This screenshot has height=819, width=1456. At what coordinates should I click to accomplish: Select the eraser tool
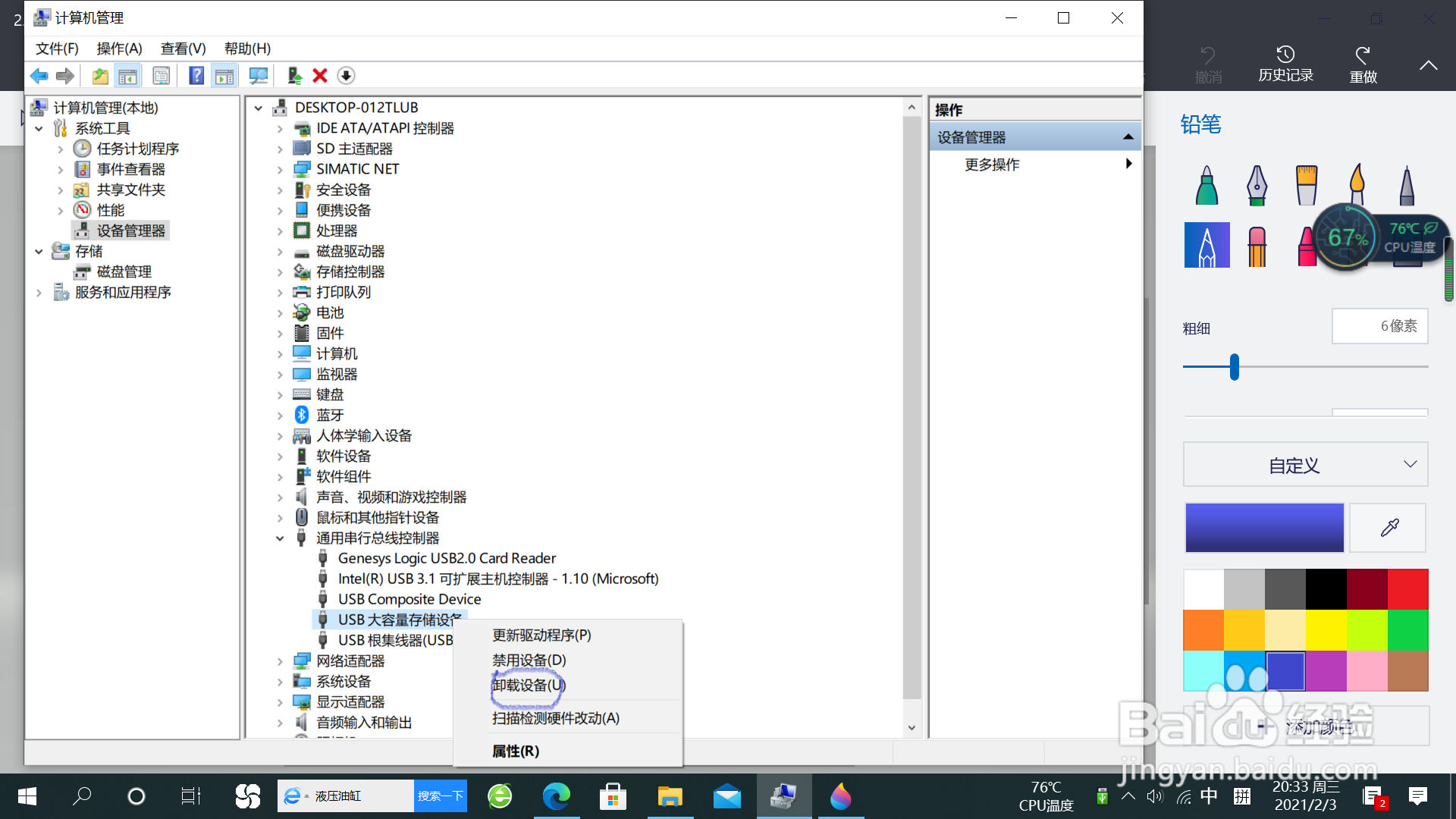[1257, 244]
